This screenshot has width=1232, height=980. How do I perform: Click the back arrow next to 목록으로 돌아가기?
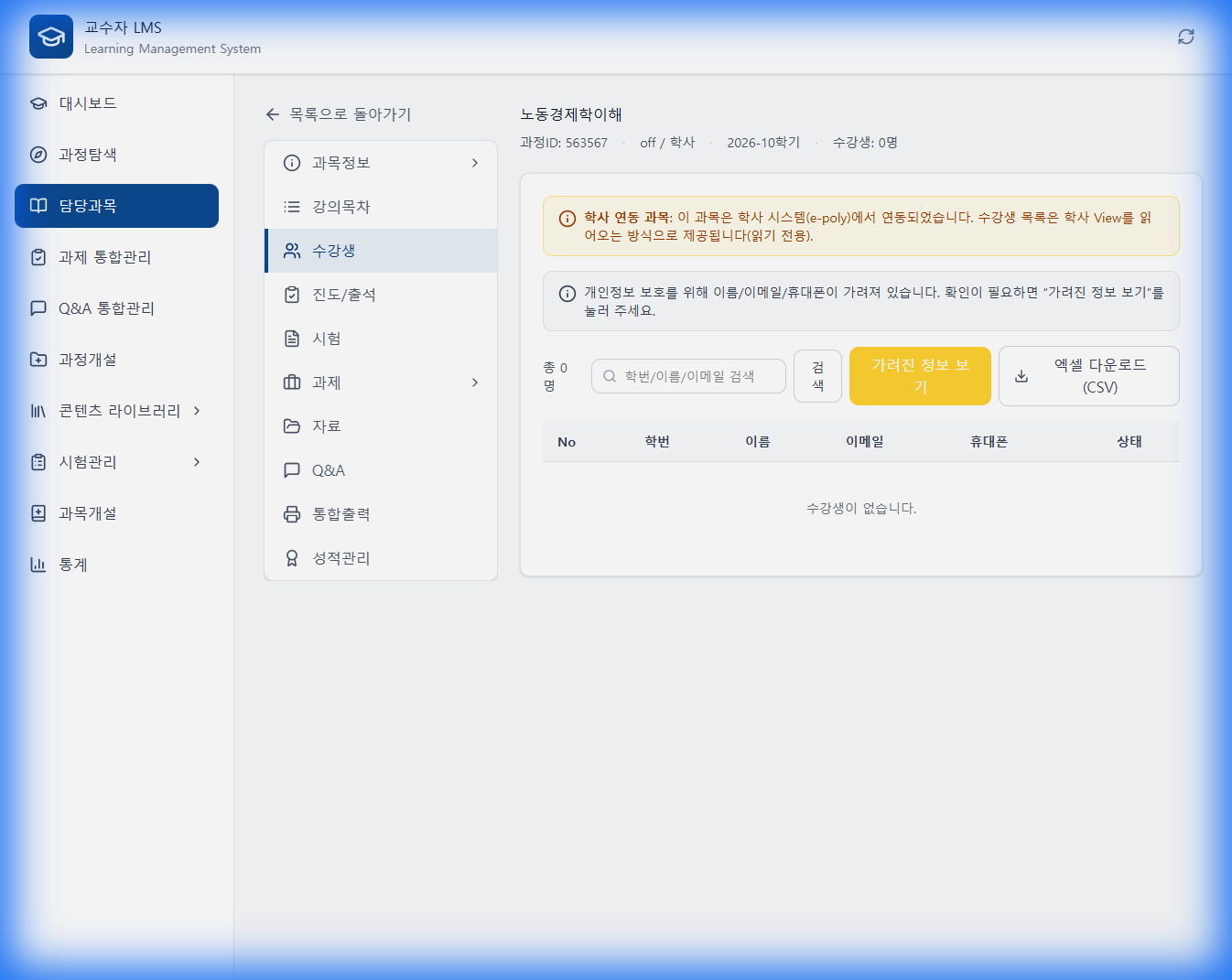[x=272, y=113]
